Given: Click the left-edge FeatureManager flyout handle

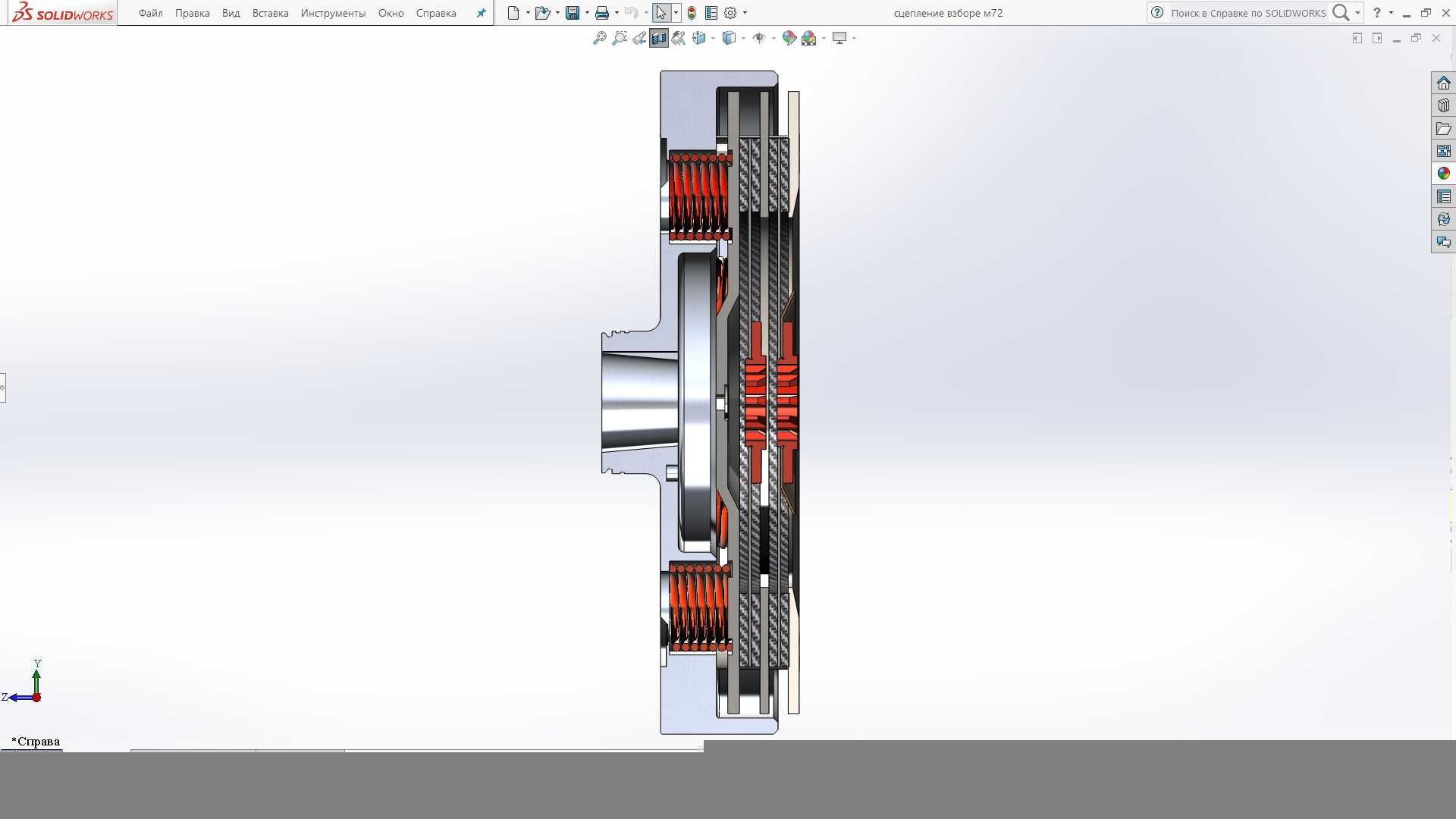Looking at the screenshot, I should (2, 388).
